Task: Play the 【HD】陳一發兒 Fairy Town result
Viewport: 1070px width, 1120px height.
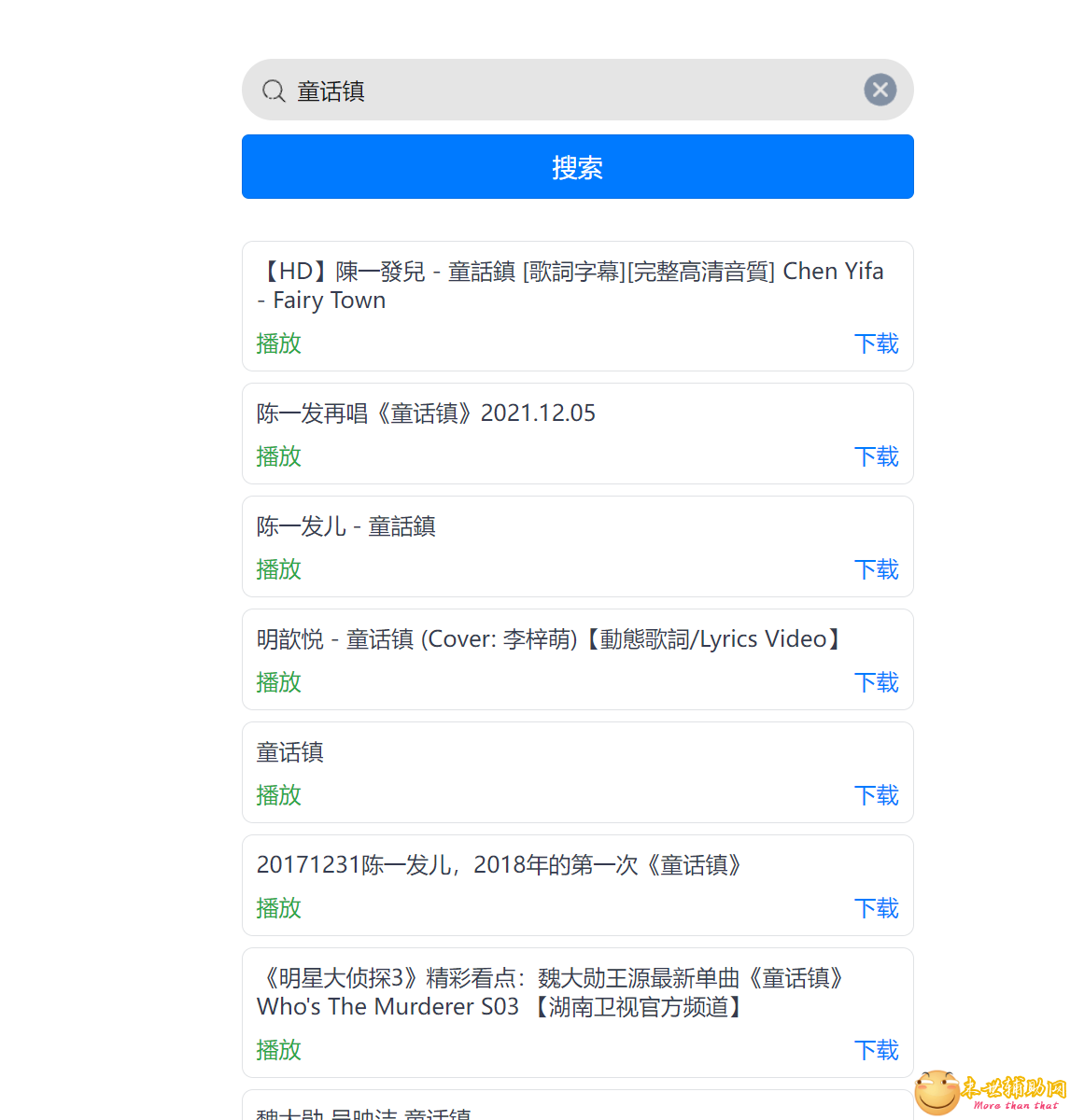Action: pos(278,343)
